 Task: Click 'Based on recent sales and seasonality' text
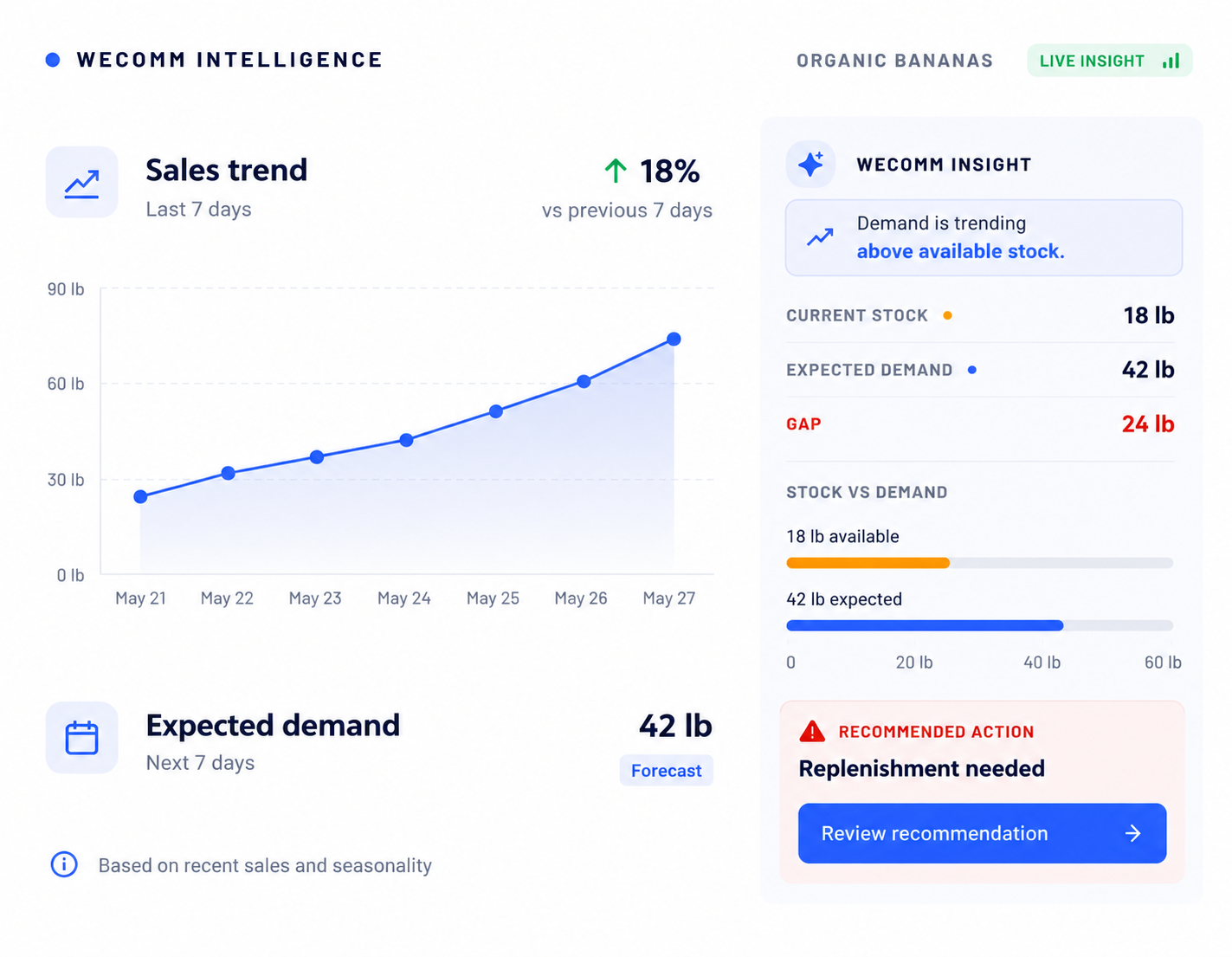(265, 865)
